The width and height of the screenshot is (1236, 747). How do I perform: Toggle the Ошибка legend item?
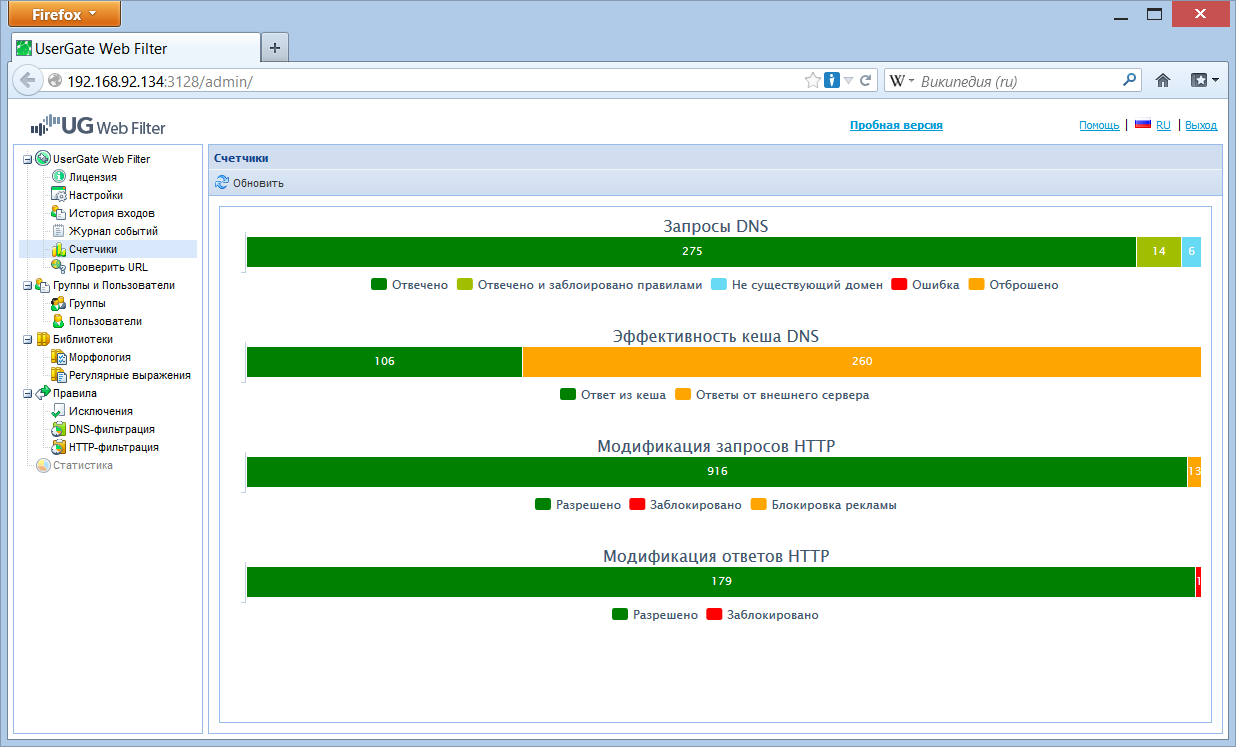click(925, 285)
